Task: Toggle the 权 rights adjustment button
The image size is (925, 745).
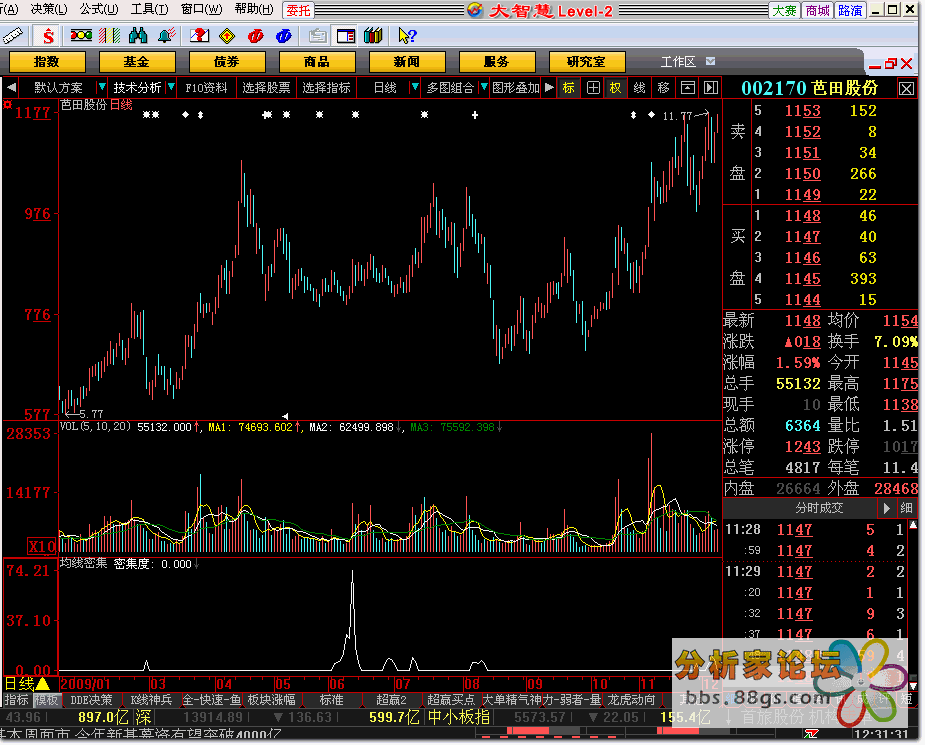Action: [x=615, y=88]
